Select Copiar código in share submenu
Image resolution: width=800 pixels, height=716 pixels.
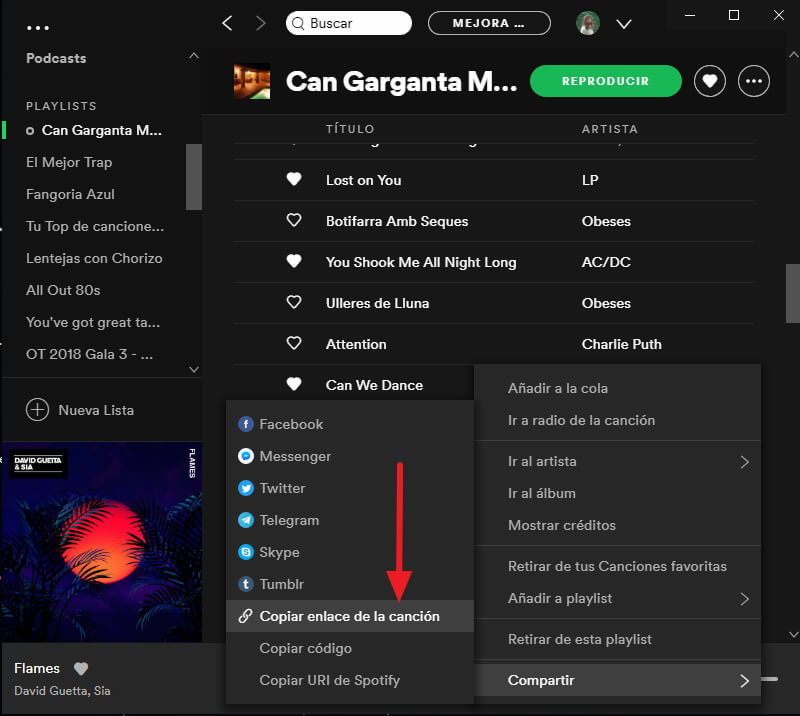coord(349,648)
